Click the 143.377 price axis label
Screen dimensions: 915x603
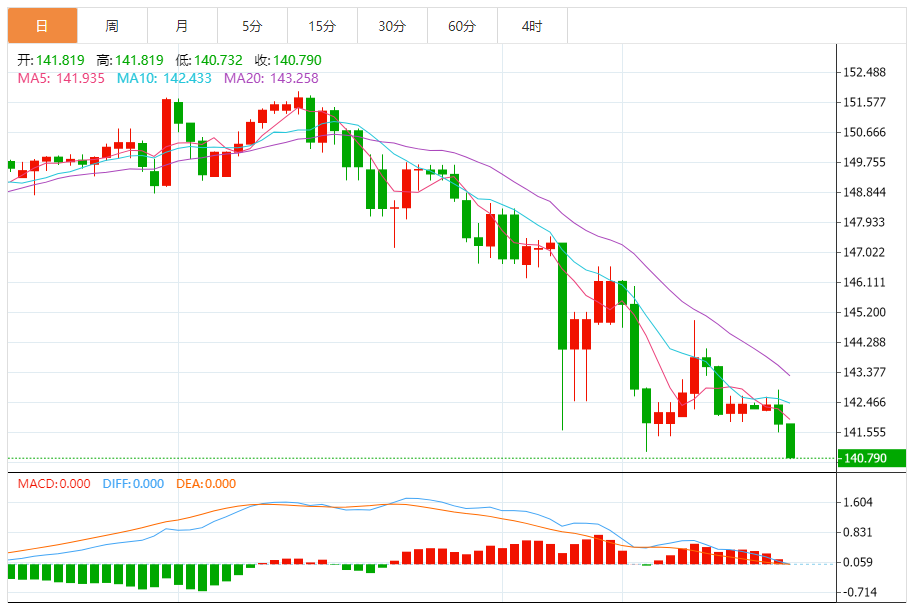(864, 372)
